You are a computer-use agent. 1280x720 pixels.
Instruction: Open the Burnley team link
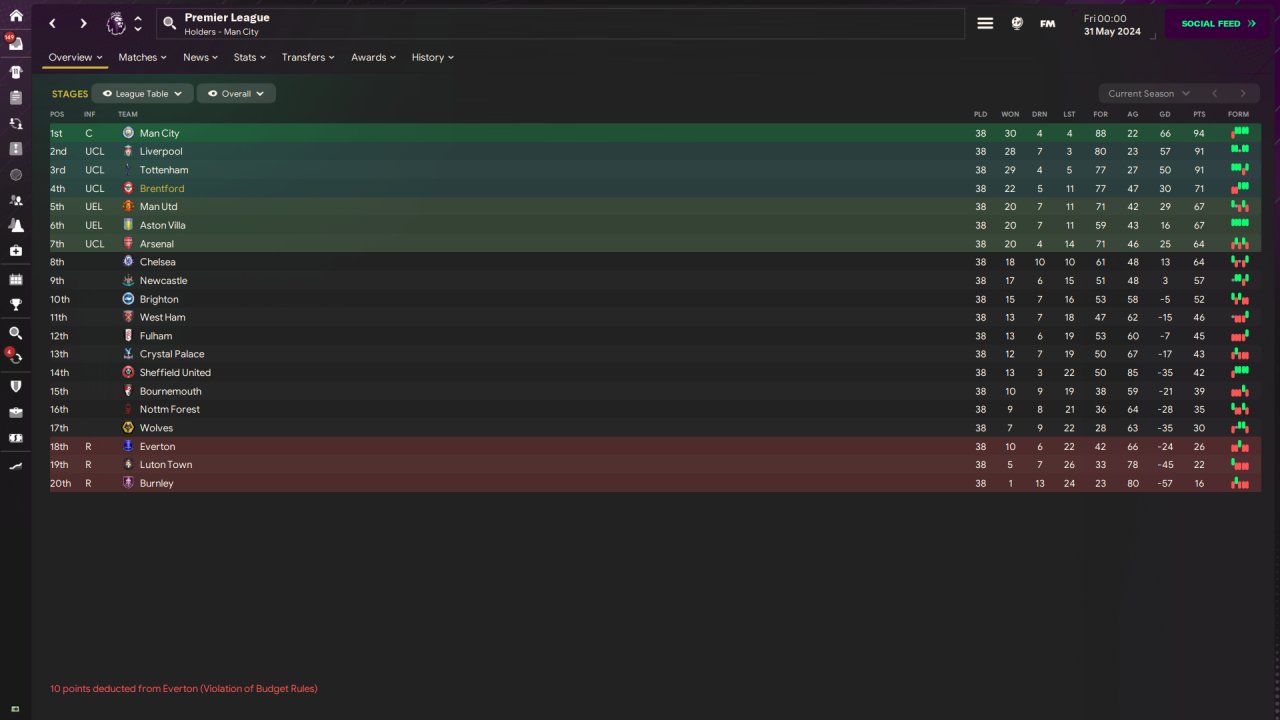tap(157, 483)
